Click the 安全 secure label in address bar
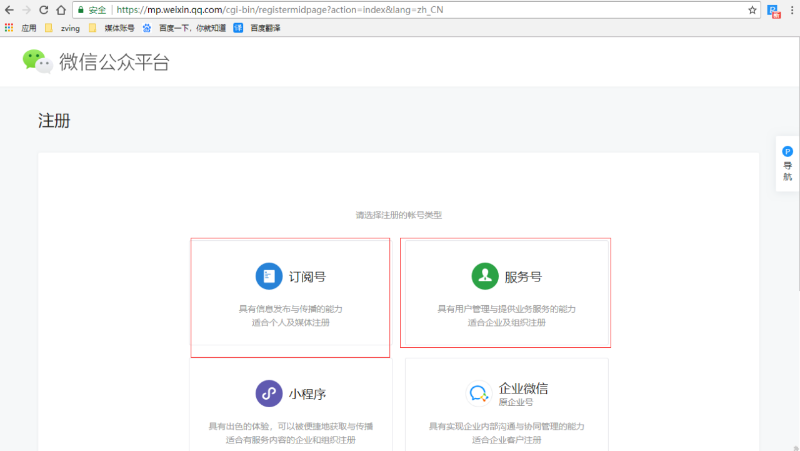The width and height of the screenshot is (800, 451). click(97, 10)
